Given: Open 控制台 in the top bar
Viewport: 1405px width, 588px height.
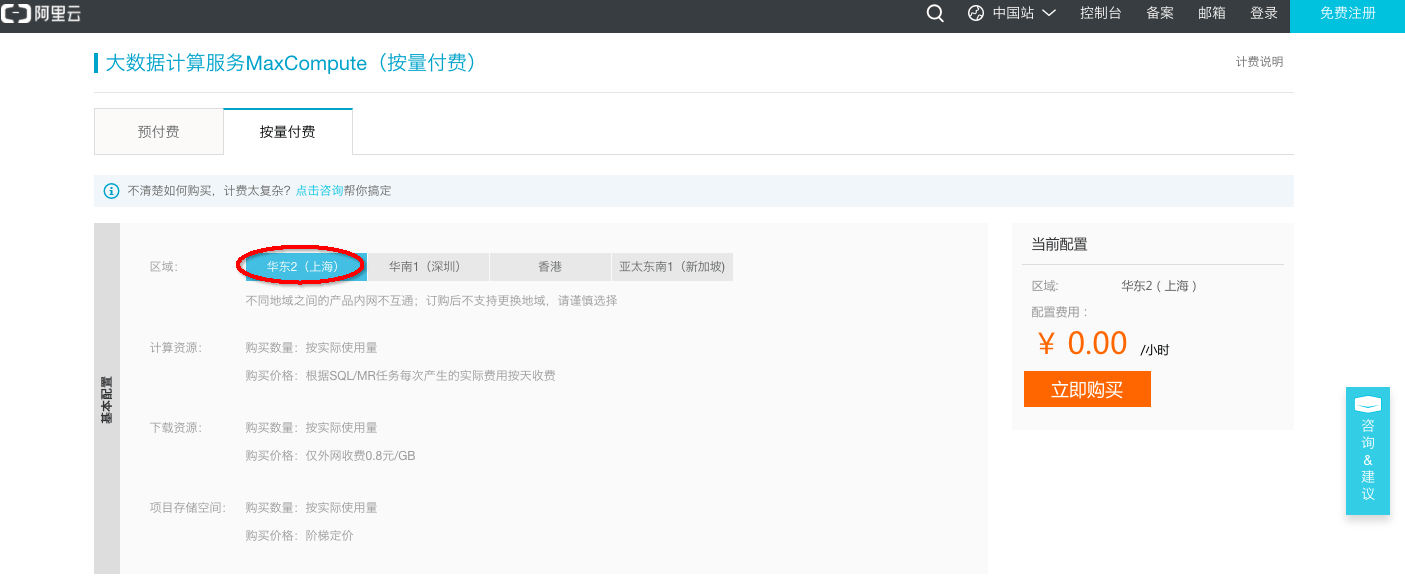Looking at the screenshot, I should (1100, 14).
